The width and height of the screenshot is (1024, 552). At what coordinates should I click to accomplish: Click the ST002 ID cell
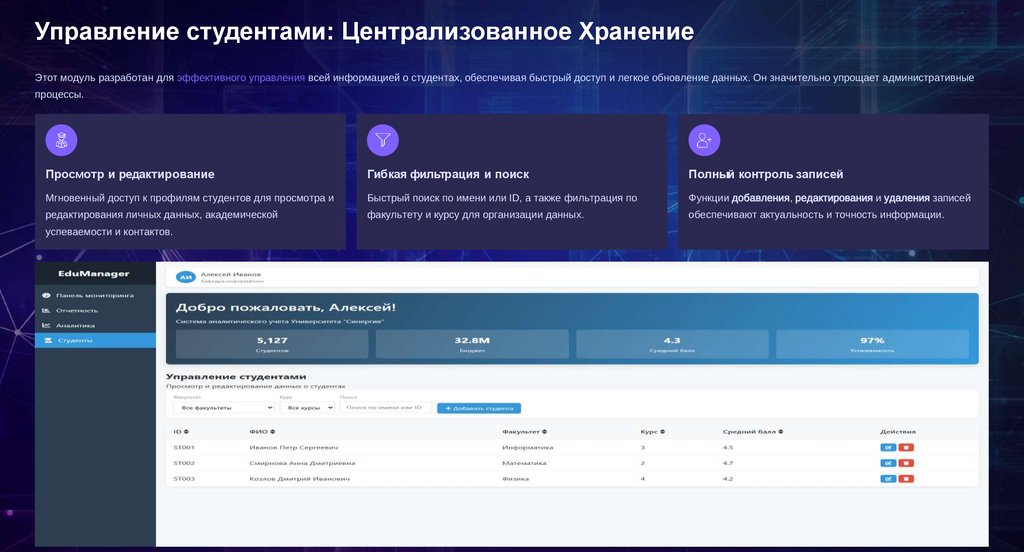[184, 463]
